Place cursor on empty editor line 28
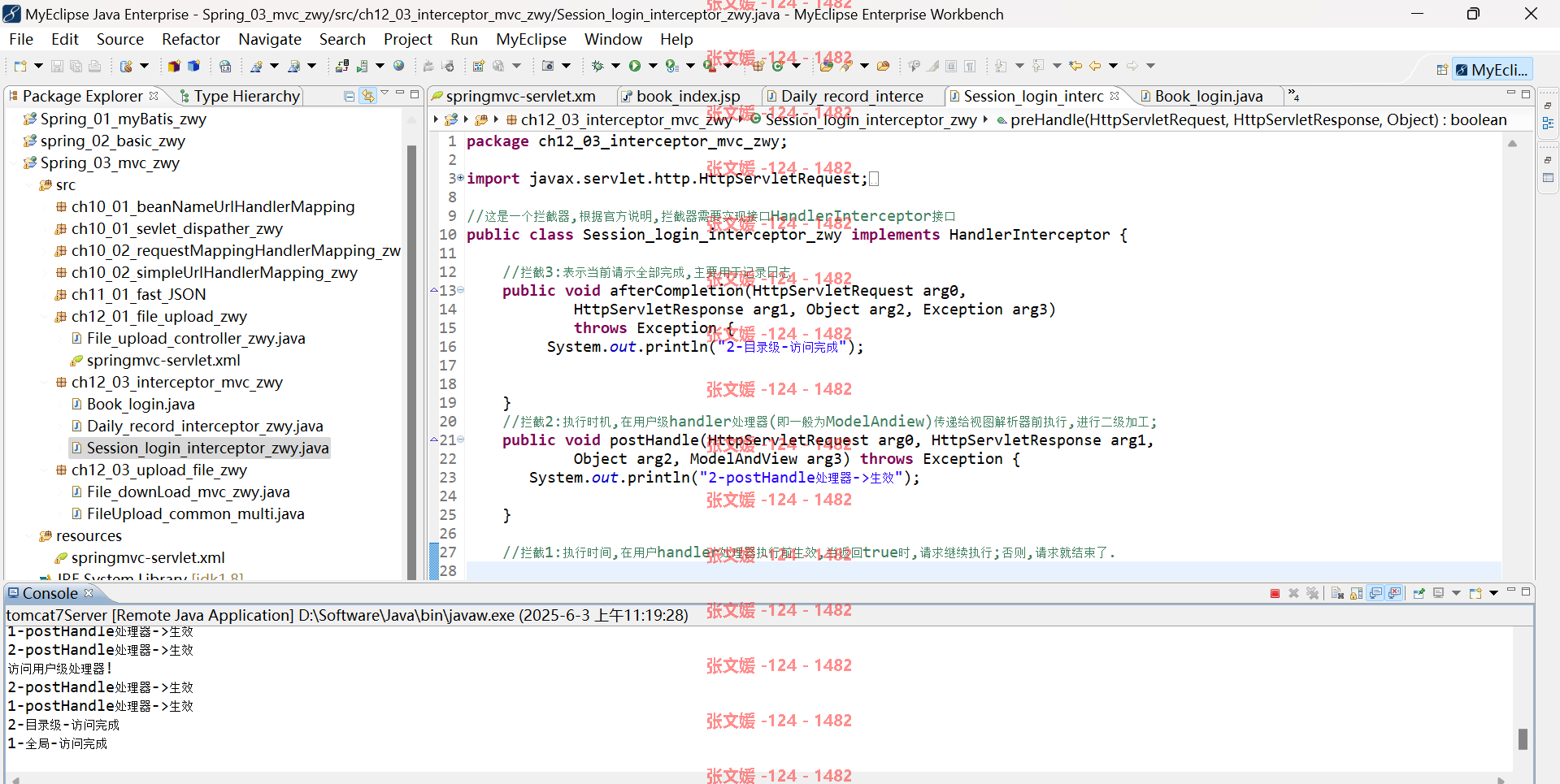 (x=984, y=570)
